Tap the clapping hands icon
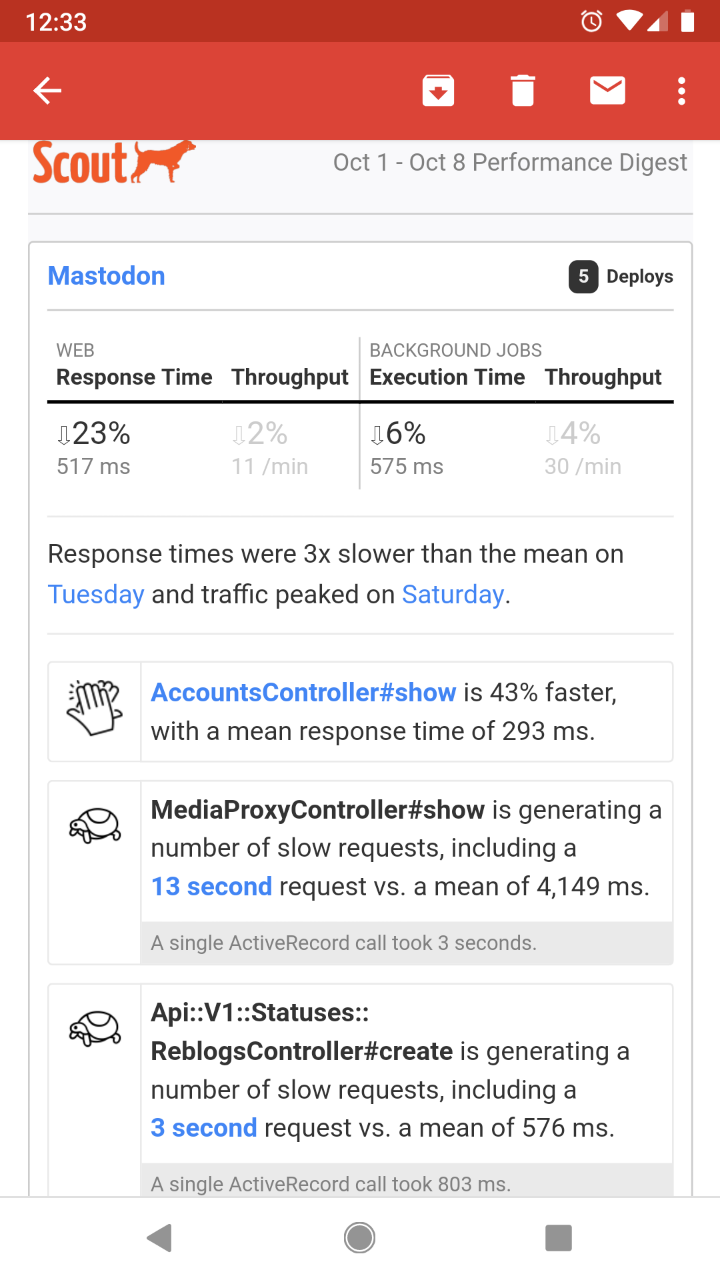This screenshot has height=1280, width=720. 94,709
